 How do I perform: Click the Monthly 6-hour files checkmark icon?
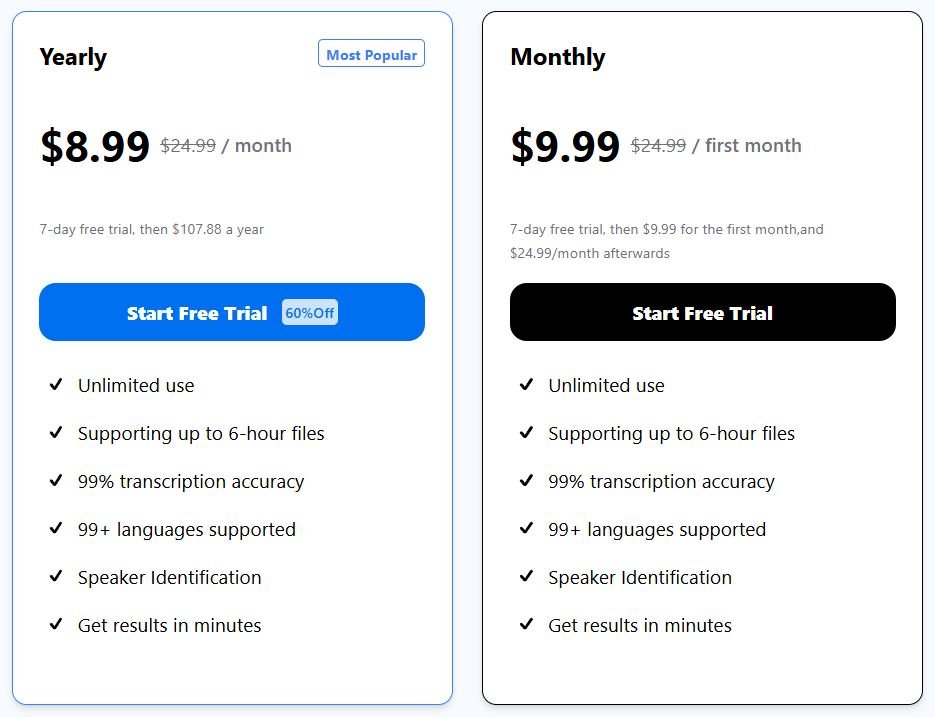526,433
